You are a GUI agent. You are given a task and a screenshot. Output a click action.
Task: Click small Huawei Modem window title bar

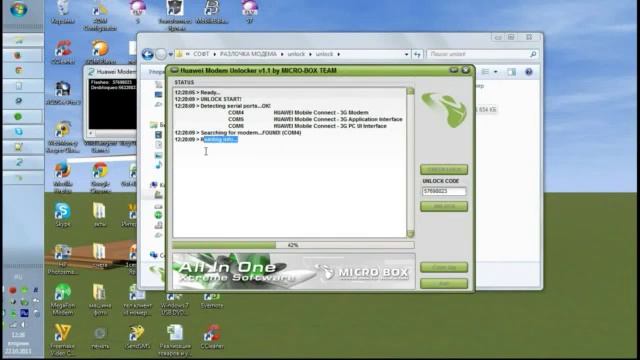coord(112,72)
